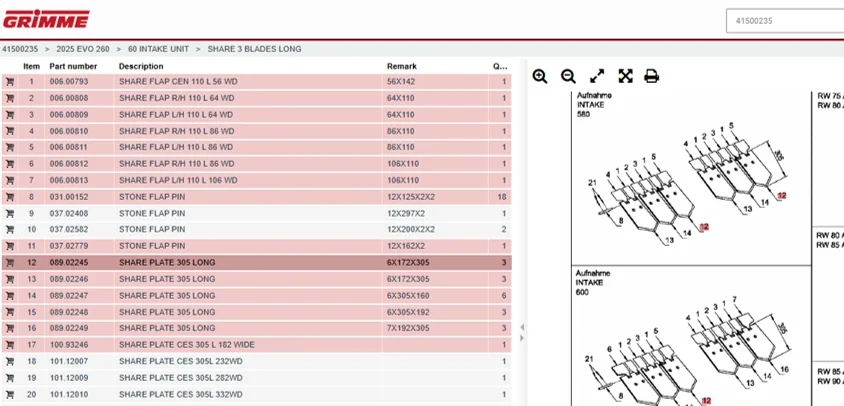Click remark 12X125X2X2

(411, 197)
